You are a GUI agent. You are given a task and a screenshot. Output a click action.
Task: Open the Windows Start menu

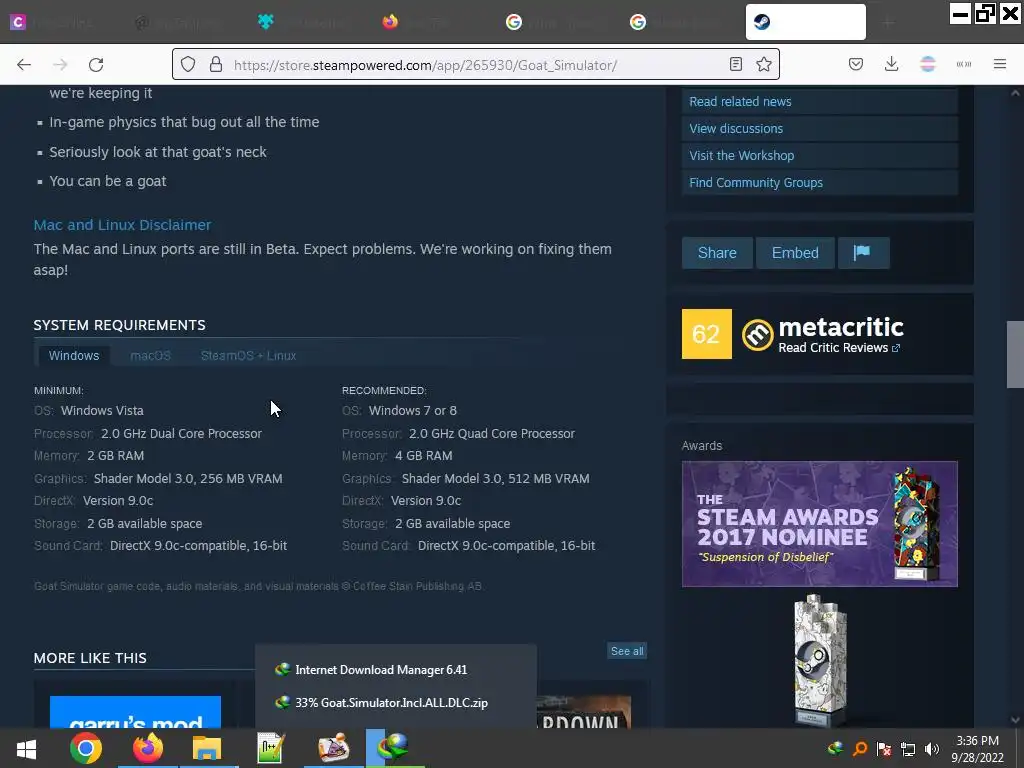[x=26, y=748]
